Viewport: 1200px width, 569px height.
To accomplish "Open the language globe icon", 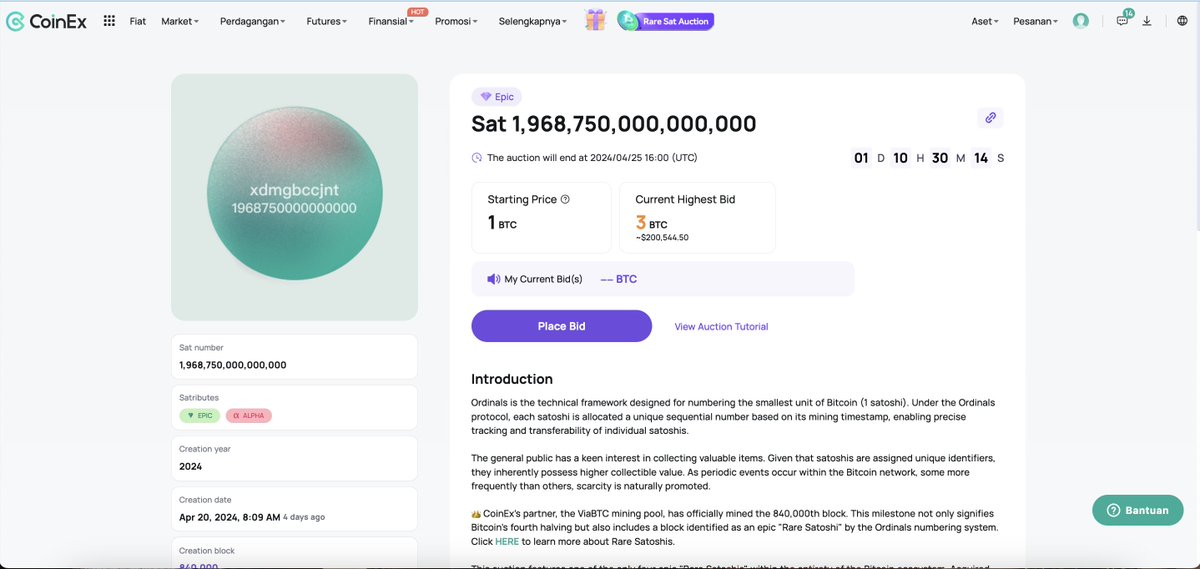I will pos(1183,21).
